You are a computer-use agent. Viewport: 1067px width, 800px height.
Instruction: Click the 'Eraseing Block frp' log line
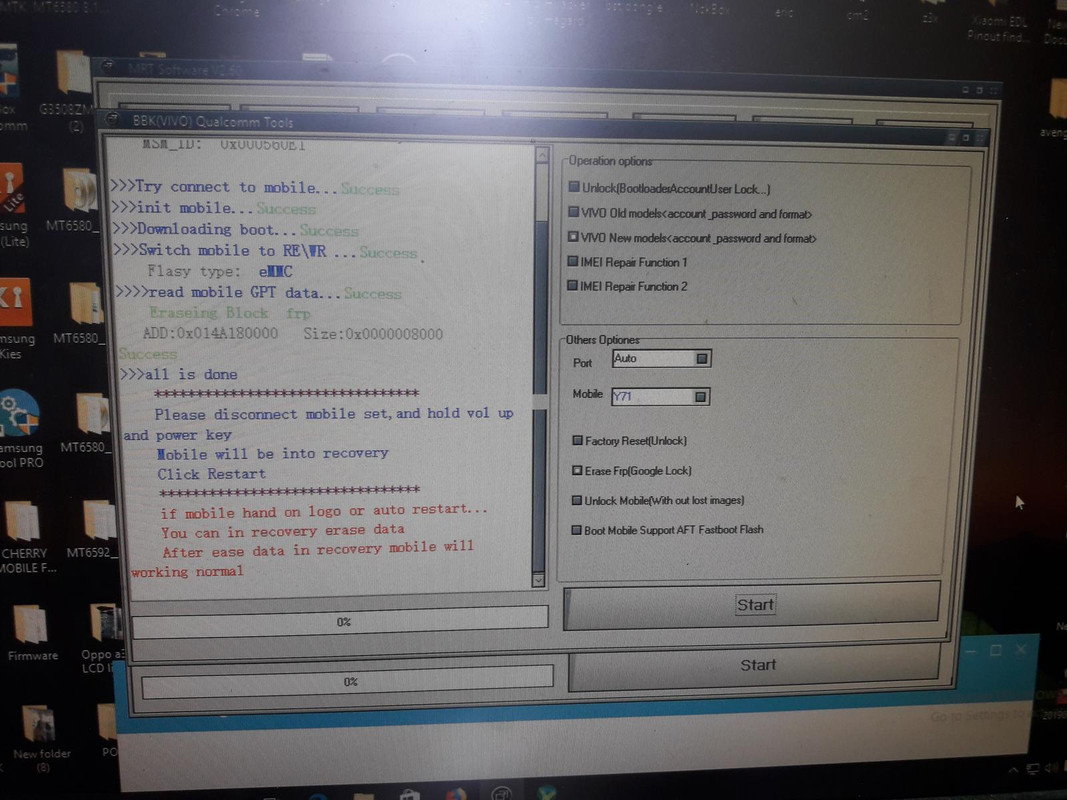point(230,313)
